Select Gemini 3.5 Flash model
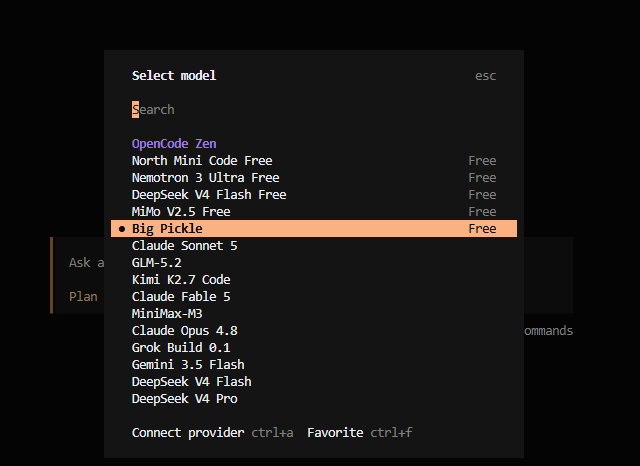Image resolution: width=640 pixels, height=466 pixels. pyautogui.click(x=313, y=365)
